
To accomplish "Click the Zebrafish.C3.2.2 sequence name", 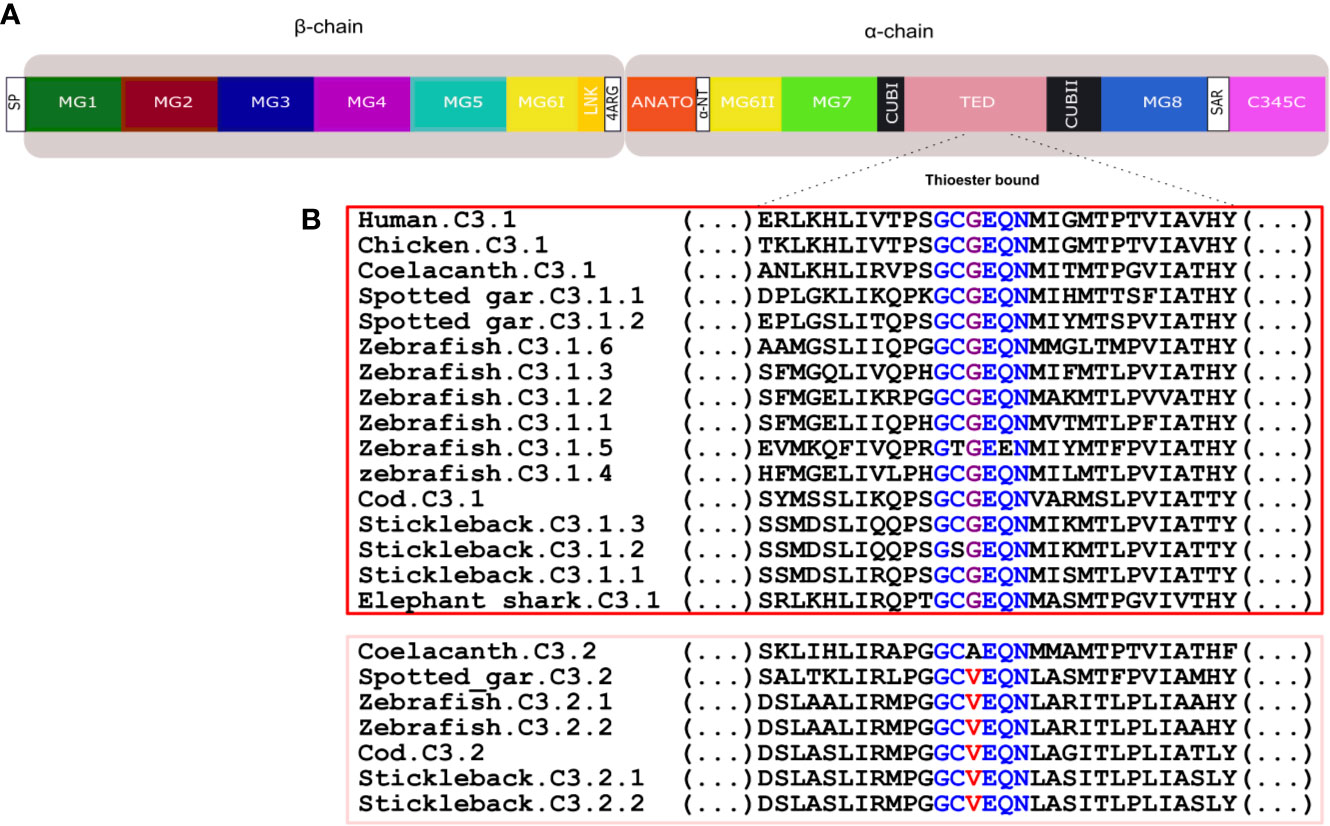I will point(485,727).
